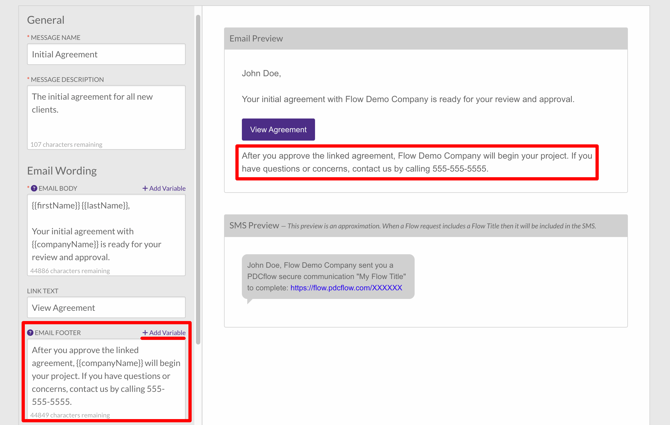Viewport: 670px width, 425px height.
Task: Click inside the Email Footer text area
Action: pyautogui.click(x=106, y=378)
